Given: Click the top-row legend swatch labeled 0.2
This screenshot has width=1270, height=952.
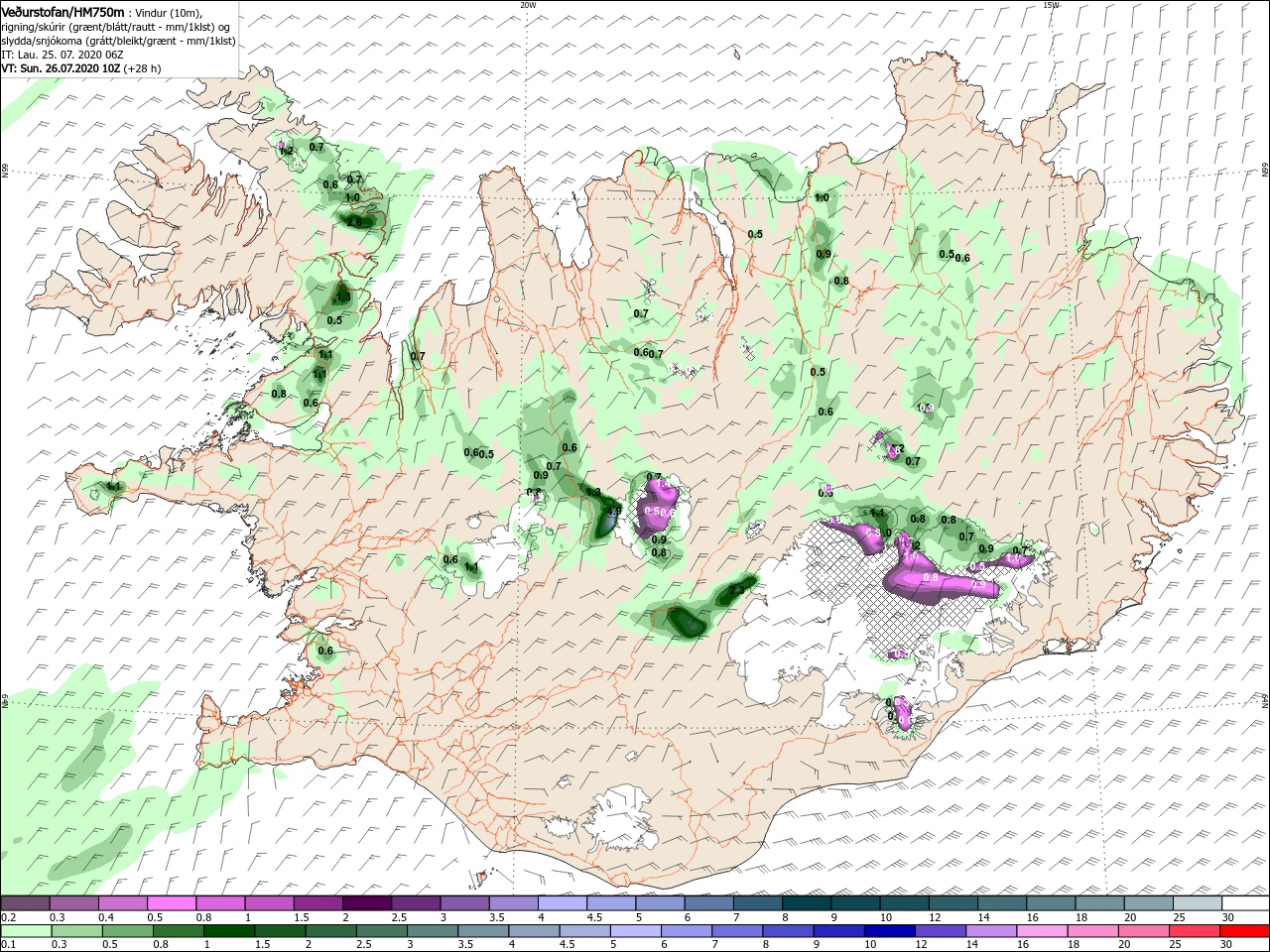Looking at the screenshot, I should [25, 903].
